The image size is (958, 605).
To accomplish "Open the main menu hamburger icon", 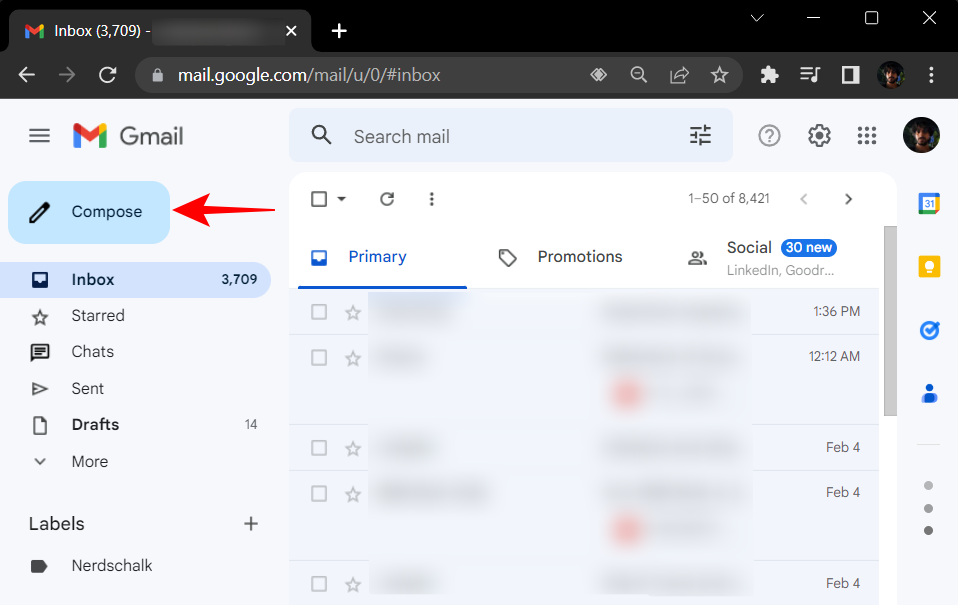I will click(x=39, y=136).
